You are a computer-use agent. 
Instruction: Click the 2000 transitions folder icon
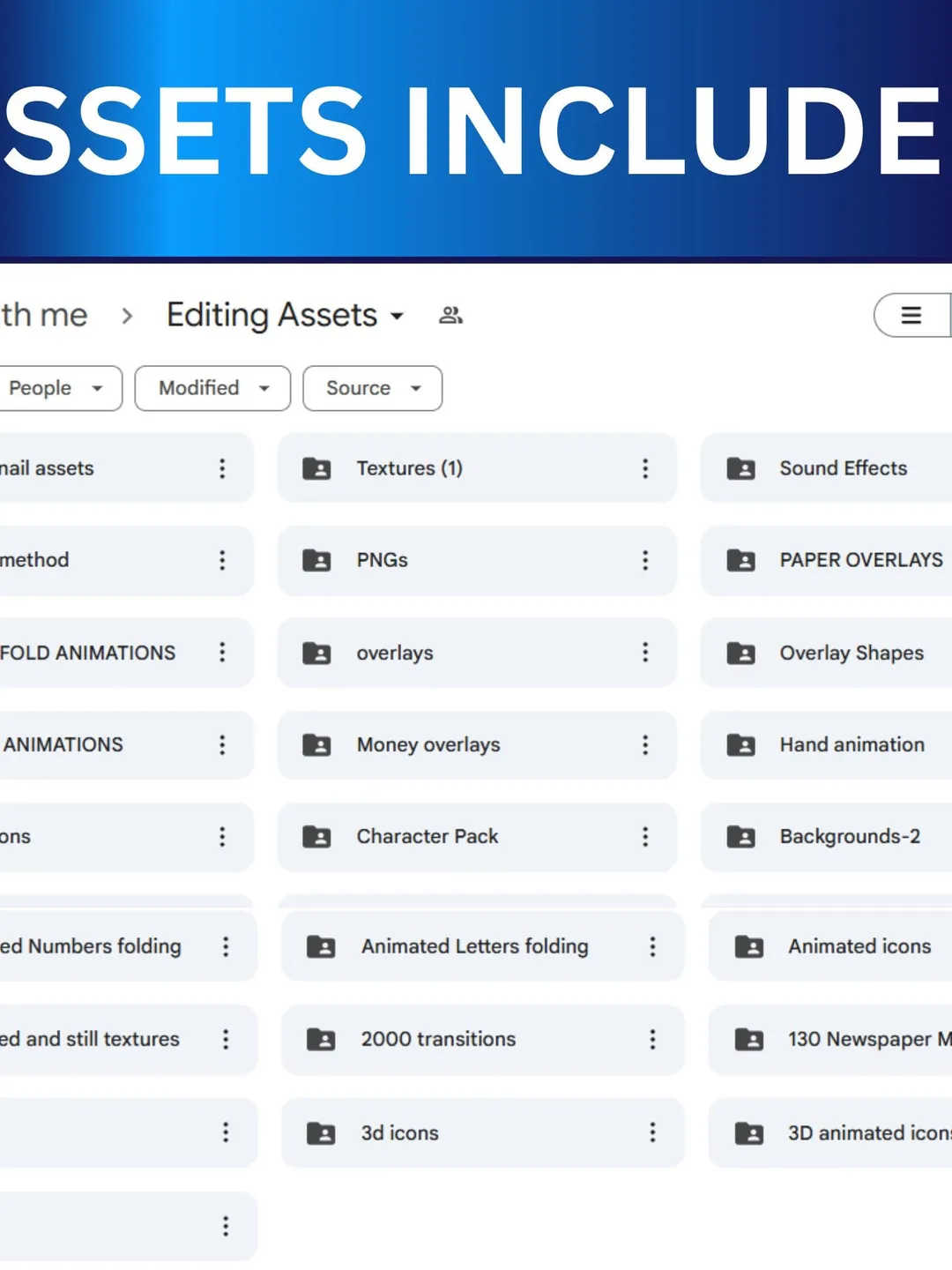click(321, 1040)
